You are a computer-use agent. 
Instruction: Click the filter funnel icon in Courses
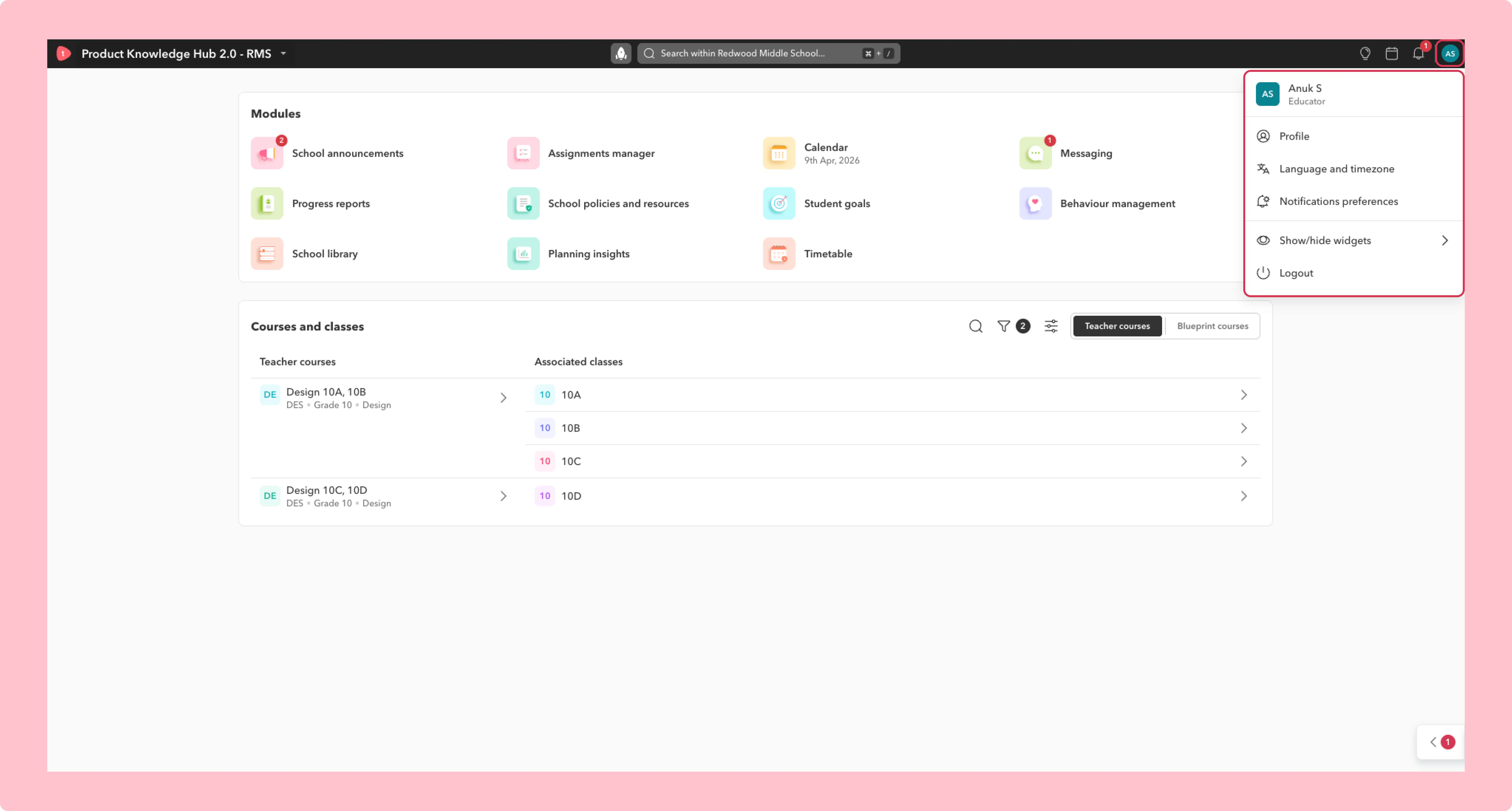(1004, 326)
